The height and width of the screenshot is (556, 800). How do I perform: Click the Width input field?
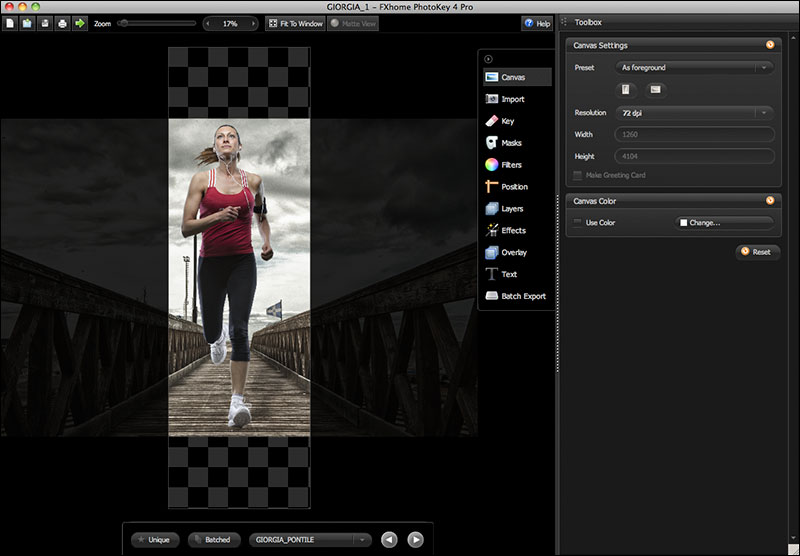(694, 135)
